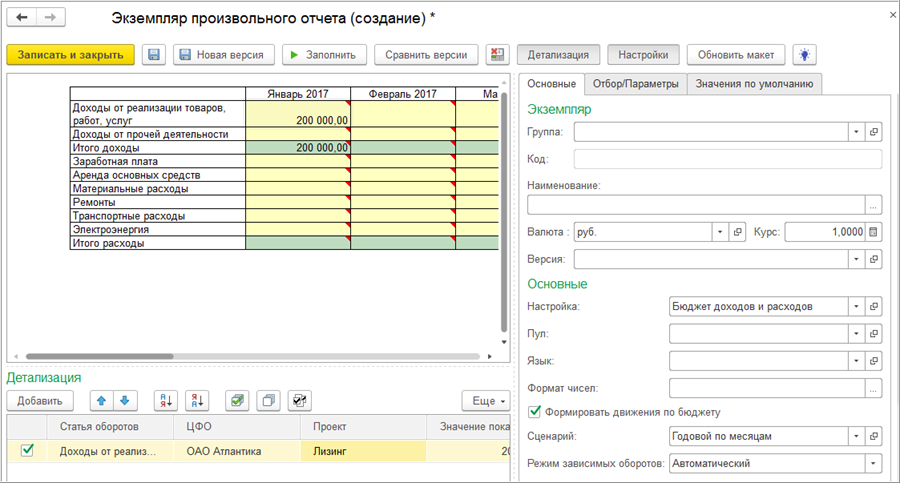The image size is (900, 483).
Task: Click into the Наименование text field
Action: point(695,204)
